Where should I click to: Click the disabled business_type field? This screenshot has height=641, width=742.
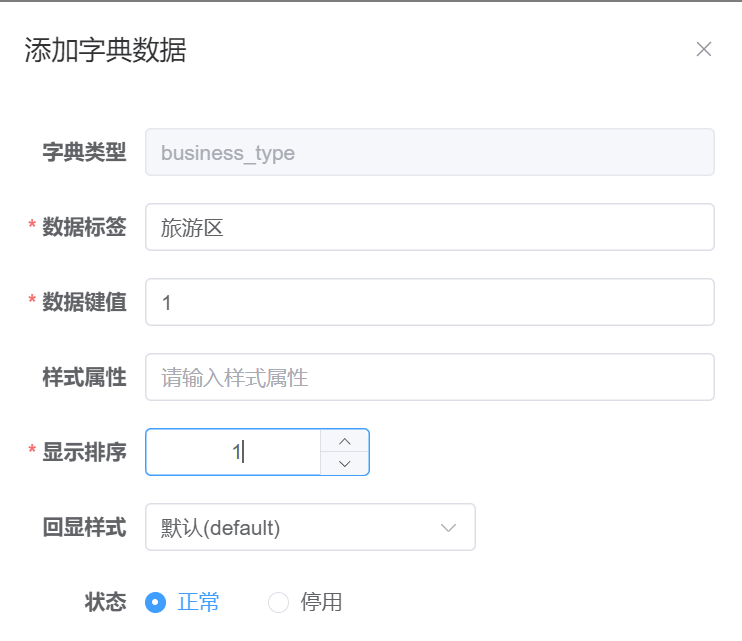pos(429,153)
